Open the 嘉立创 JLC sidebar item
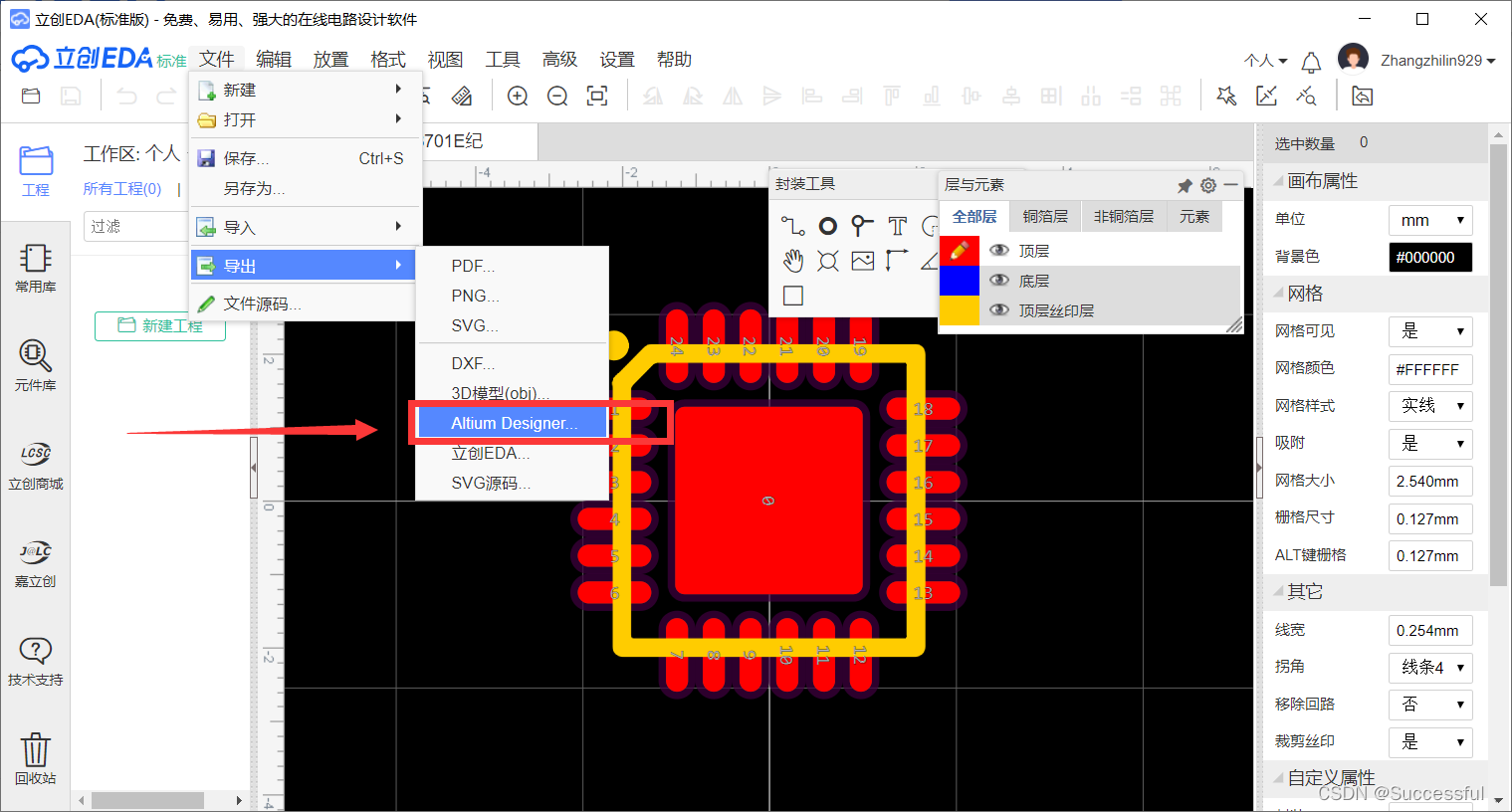 [35, 563]
